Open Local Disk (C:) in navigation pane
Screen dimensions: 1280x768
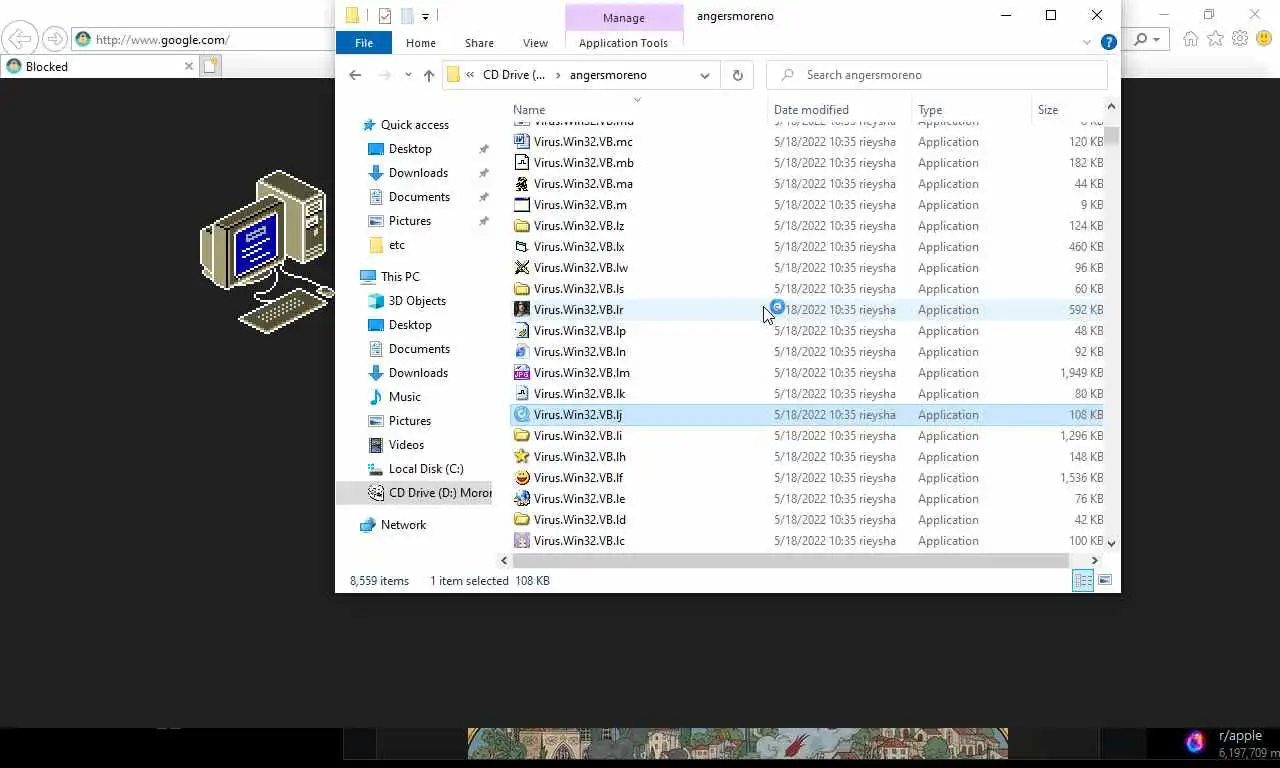(x=426, y=469)
